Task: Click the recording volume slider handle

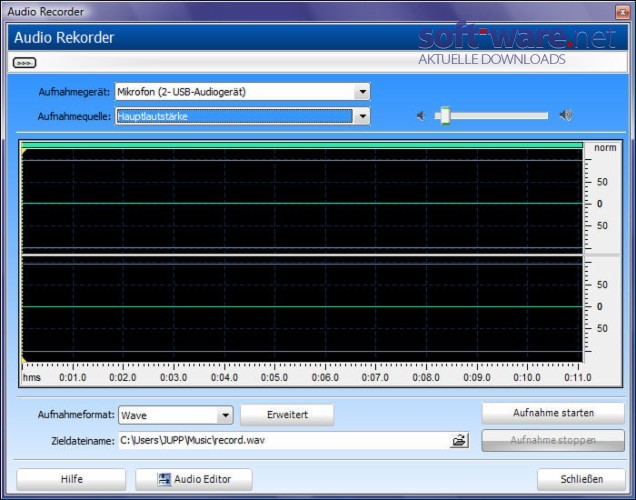Action: coord(445,116)
